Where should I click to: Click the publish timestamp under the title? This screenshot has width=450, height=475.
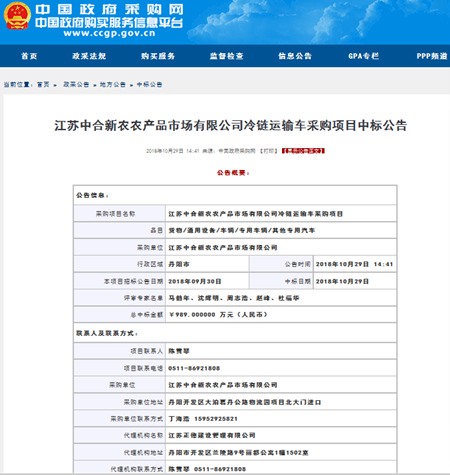tap(173, 151)
